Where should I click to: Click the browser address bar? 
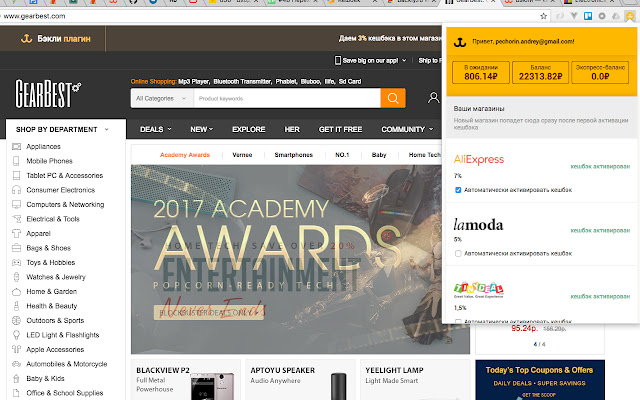pyautogui.click(x=269, y=16)
